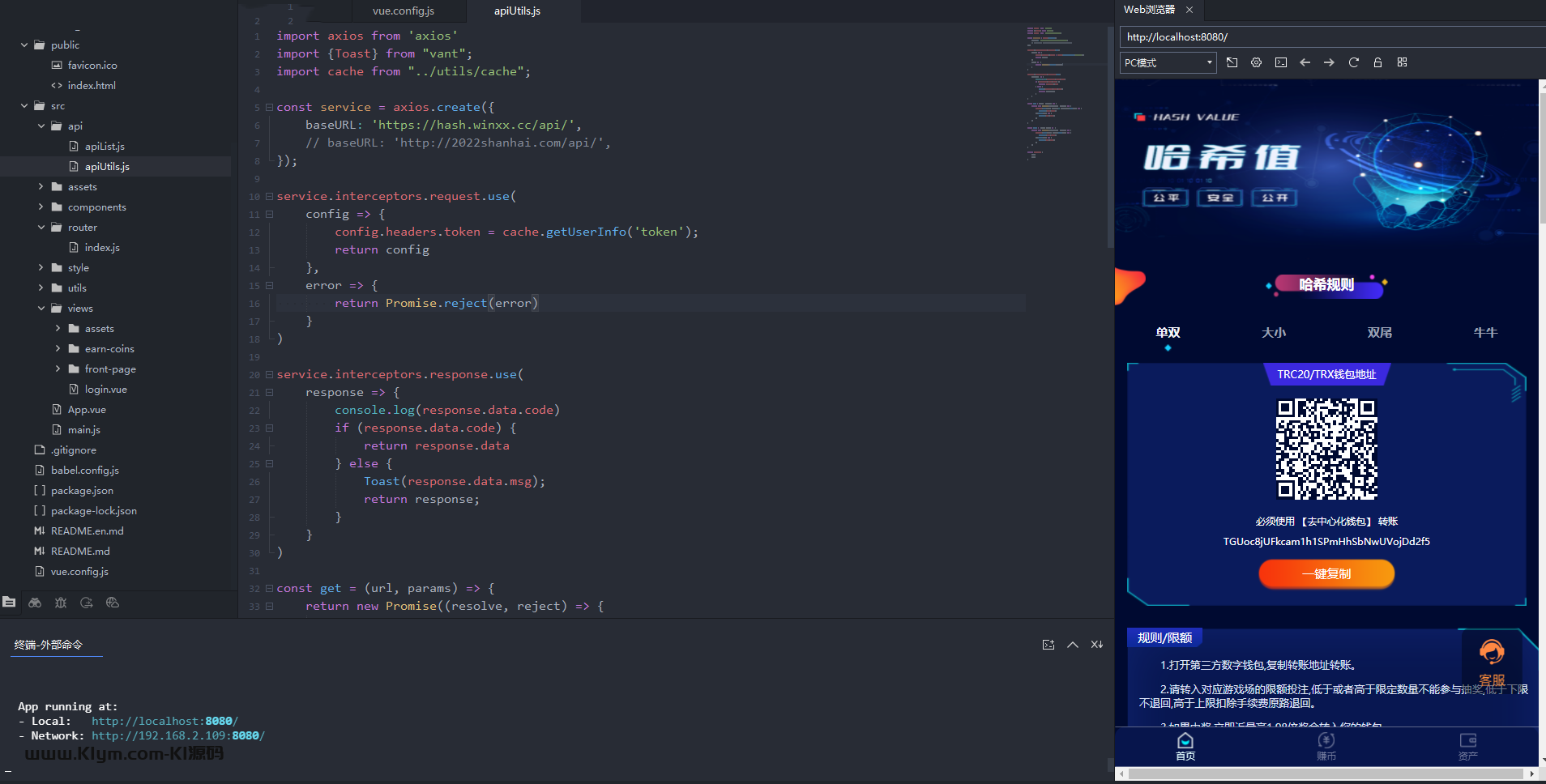Switch to the vue.config.js editor tab
The image size is (1546, 784).
pyautogui.click(x=404, y=11)
